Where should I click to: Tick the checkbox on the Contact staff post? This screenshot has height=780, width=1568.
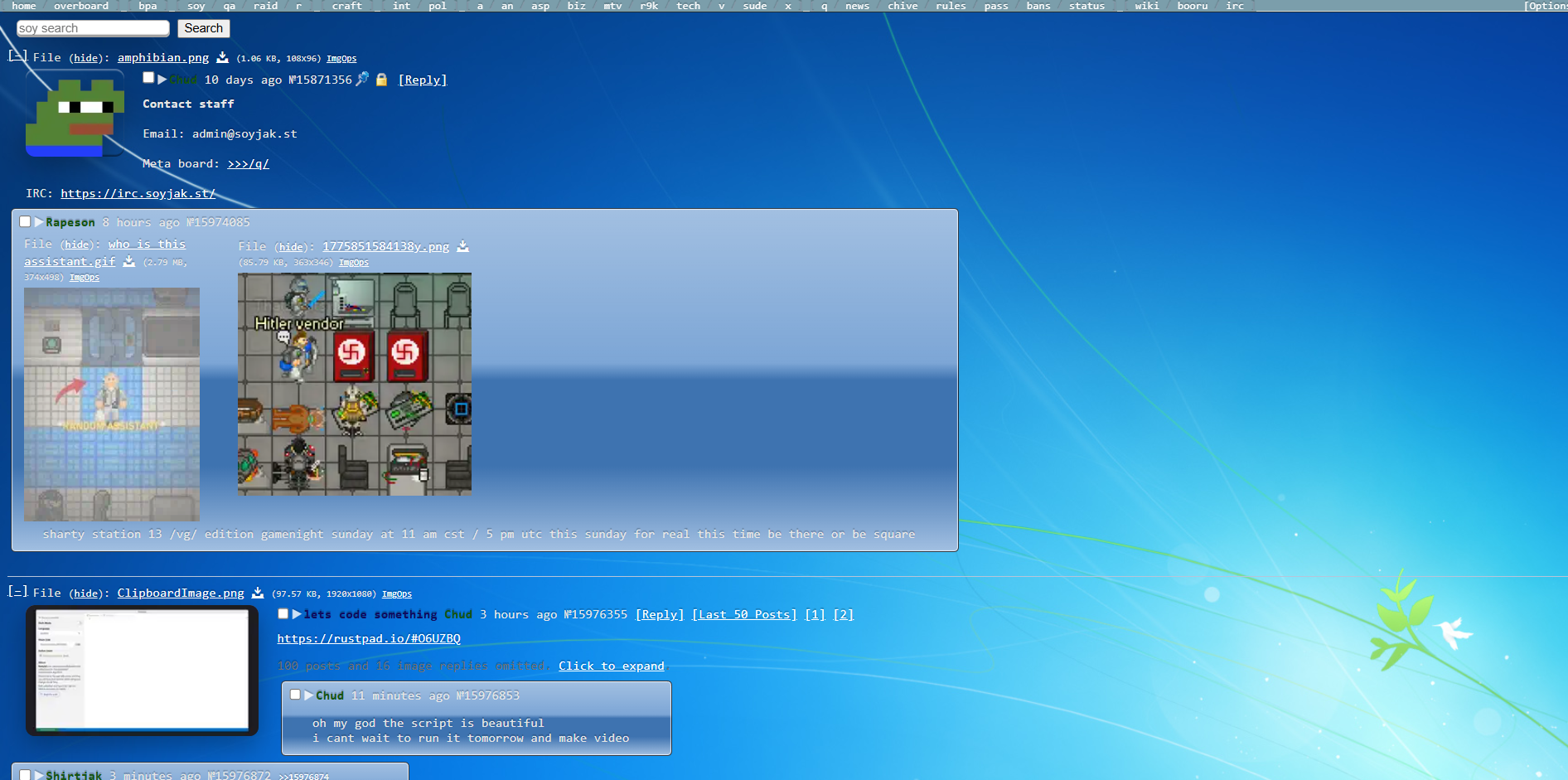148,78
